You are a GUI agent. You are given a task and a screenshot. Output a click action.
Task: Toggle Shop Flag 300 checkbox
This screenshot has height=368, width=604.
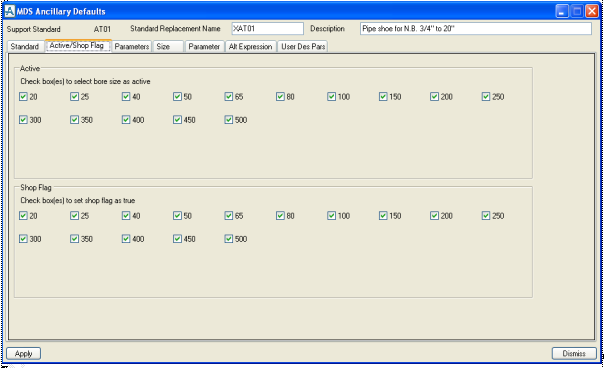(x=23, y=239)
